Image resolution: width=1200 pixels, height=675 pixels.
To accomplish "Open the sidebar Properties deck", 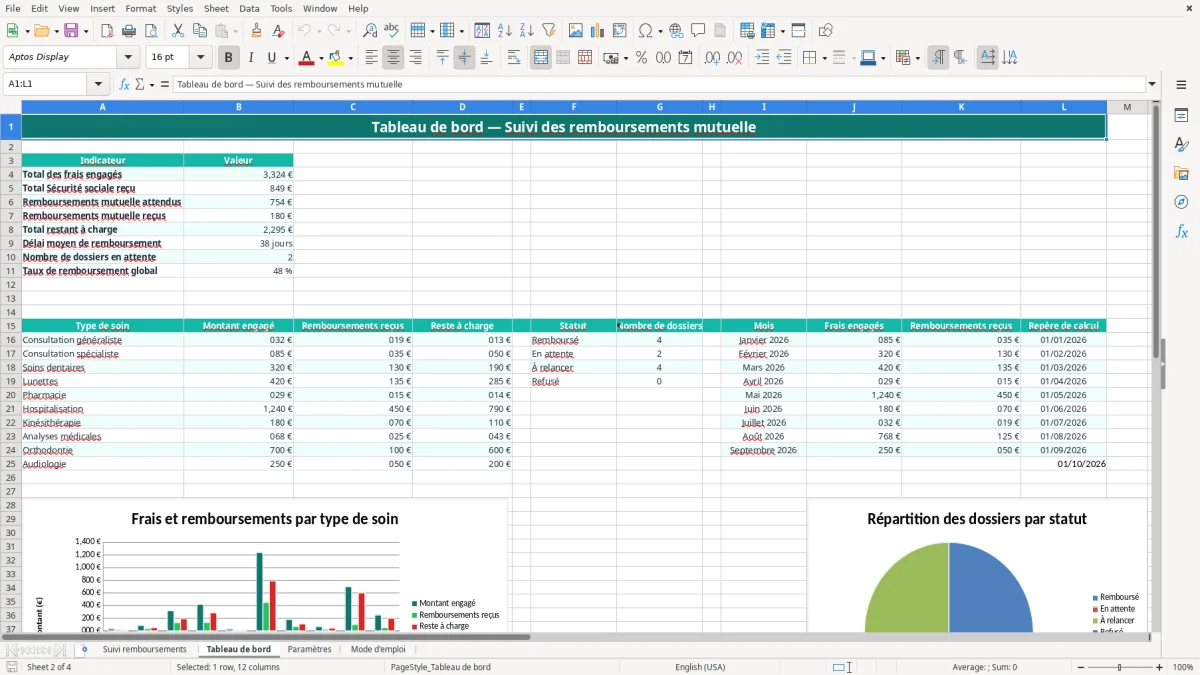I will click(1181, 116).
